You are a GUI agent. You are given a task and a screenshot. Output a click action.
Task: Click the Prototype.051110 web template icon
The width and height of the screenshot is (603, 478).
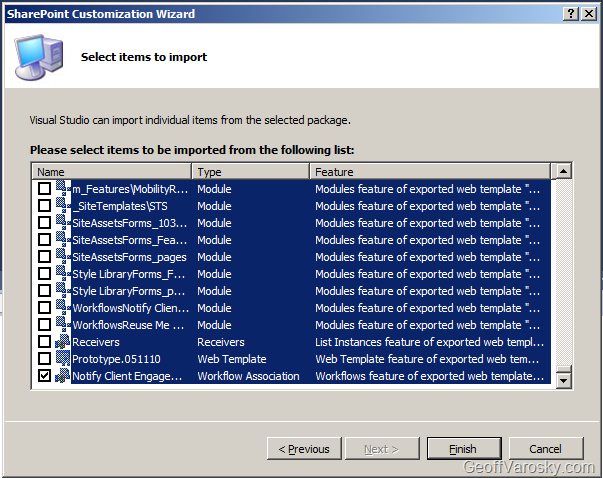(63, 359)
